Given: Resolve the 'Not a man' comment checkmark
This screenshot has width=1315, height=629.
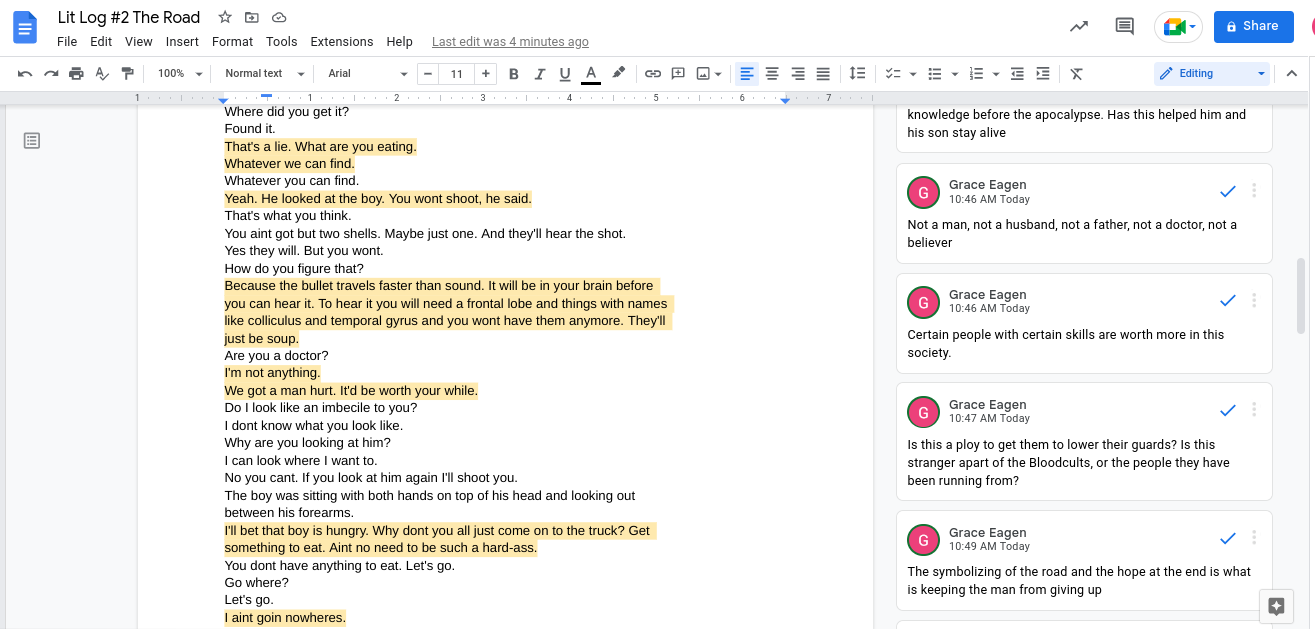Looking at the screenshot, I should pos(1228,191).
